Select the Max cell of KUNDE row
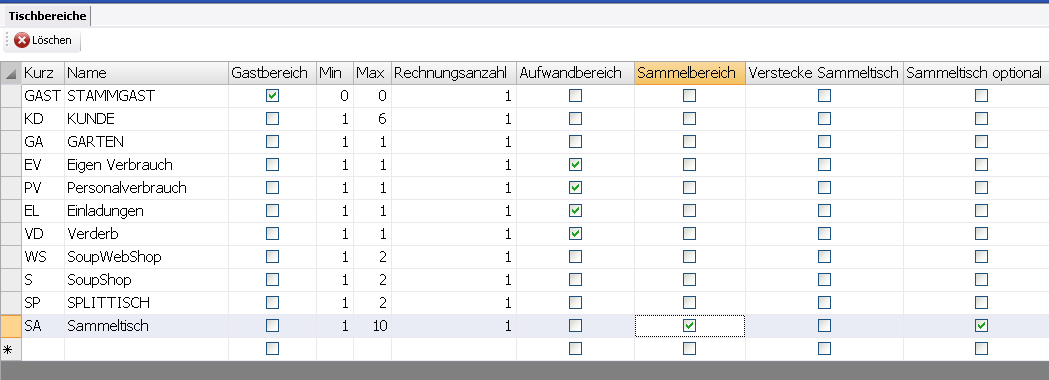This screenshot has height=380, width=1049. (x=373, y=119)
